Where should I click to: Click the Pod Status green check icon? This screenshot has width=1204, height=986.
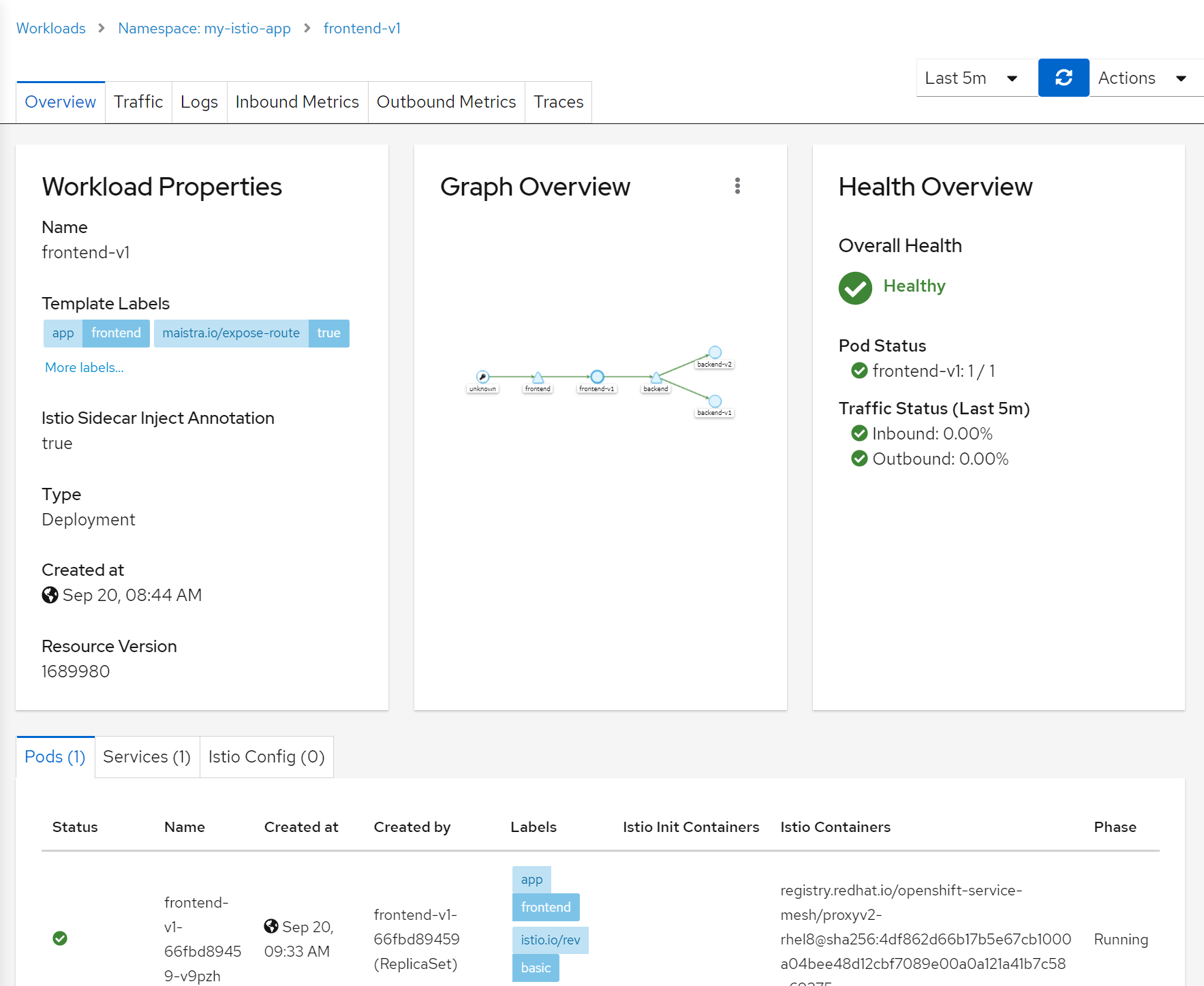click(x=859, y=370)
